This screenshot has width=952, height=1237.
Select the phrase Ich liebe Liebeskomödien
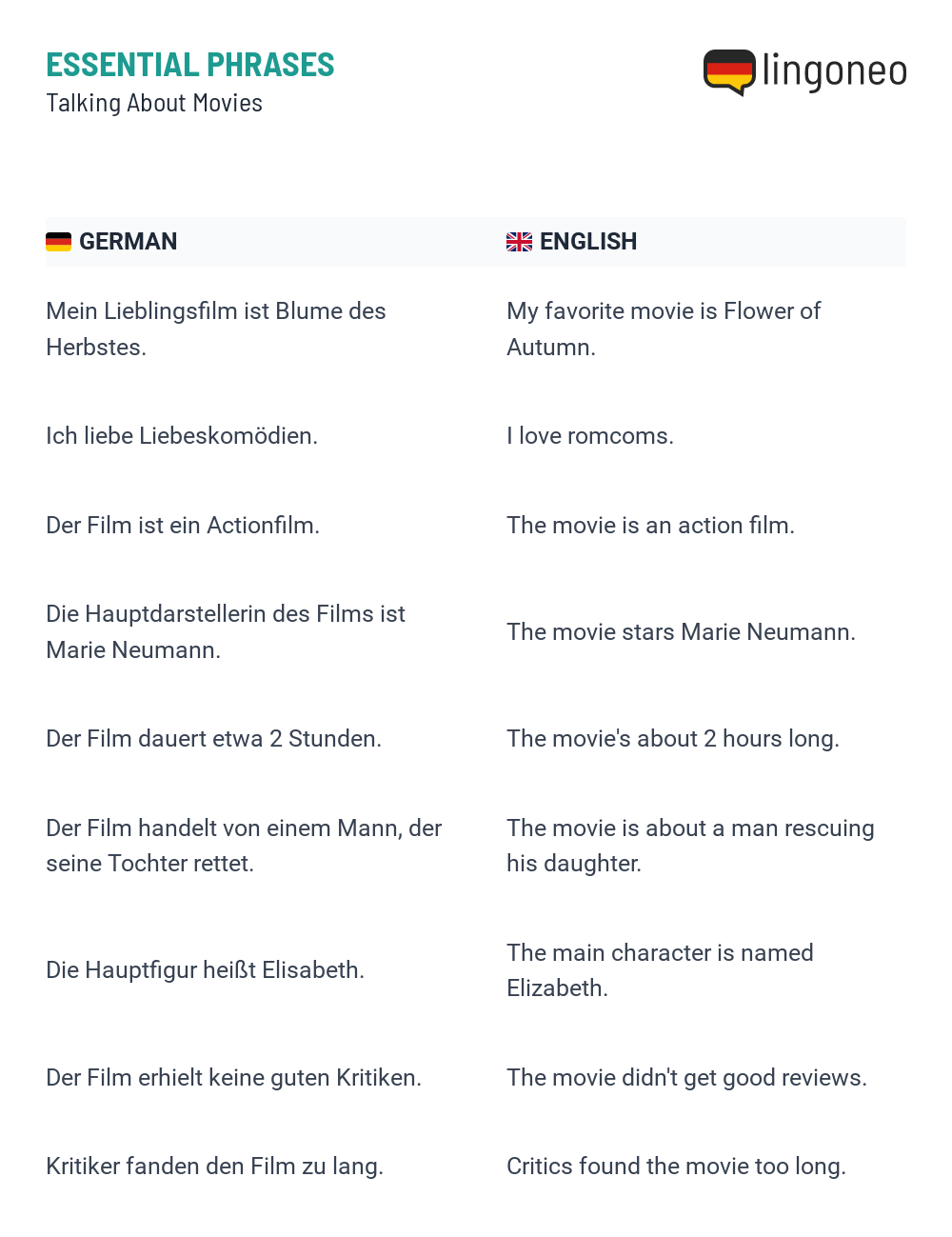[x=182, y=435]
